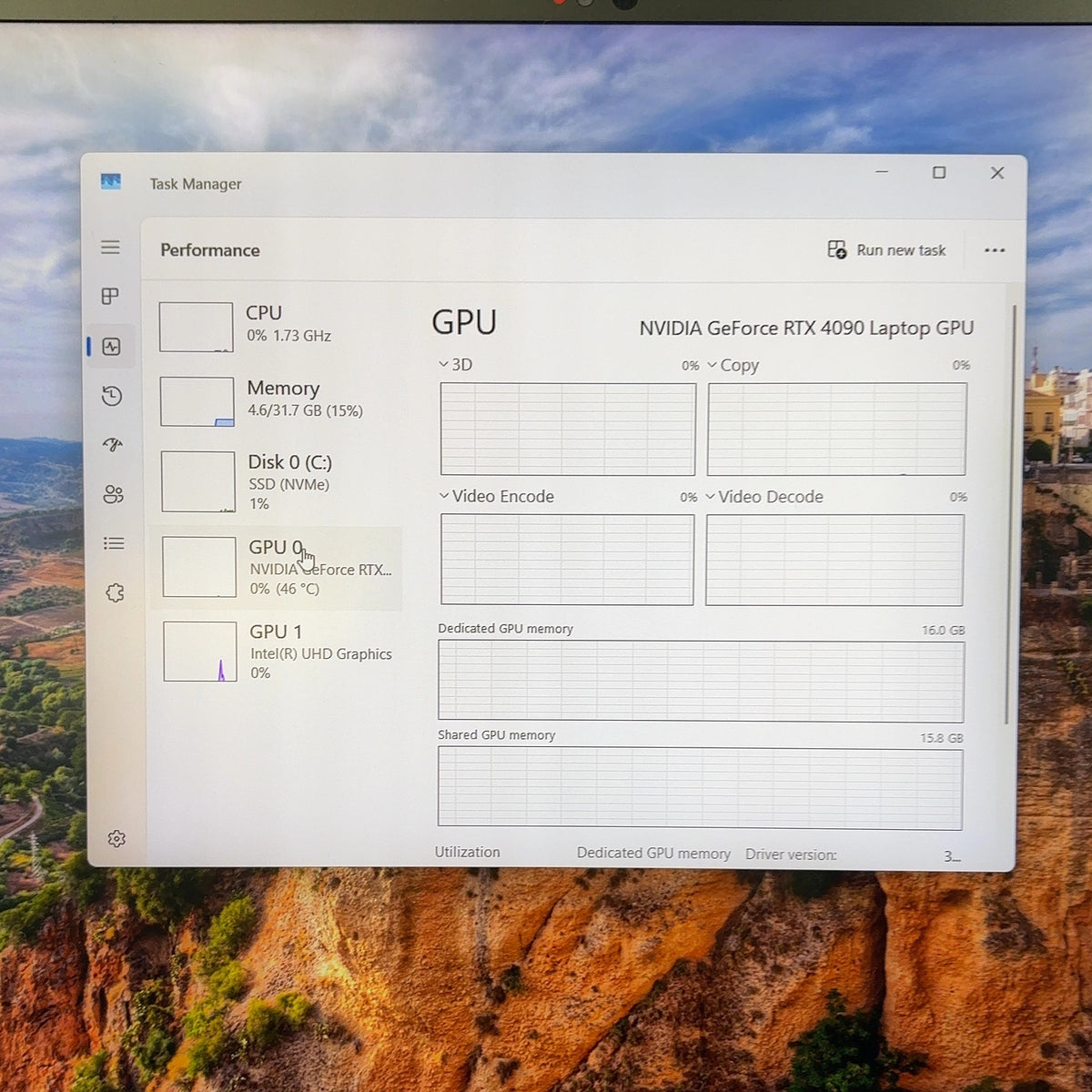Open Task Manager settings gear

(x=116, y=839)
